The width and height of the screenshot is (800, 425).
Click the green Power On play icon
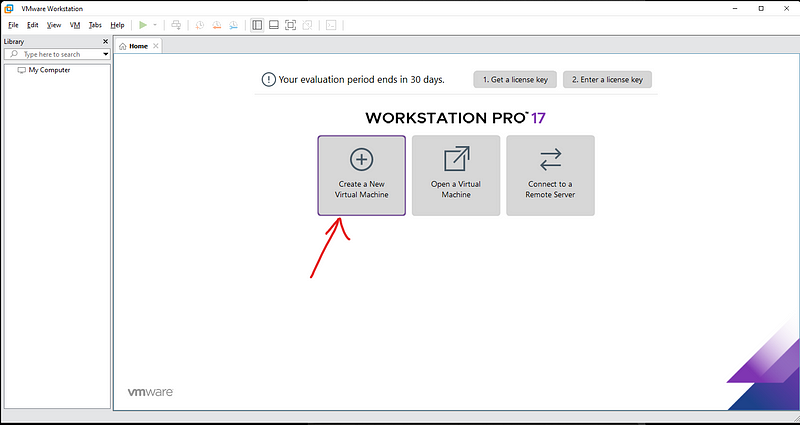[x=143, y=25]
